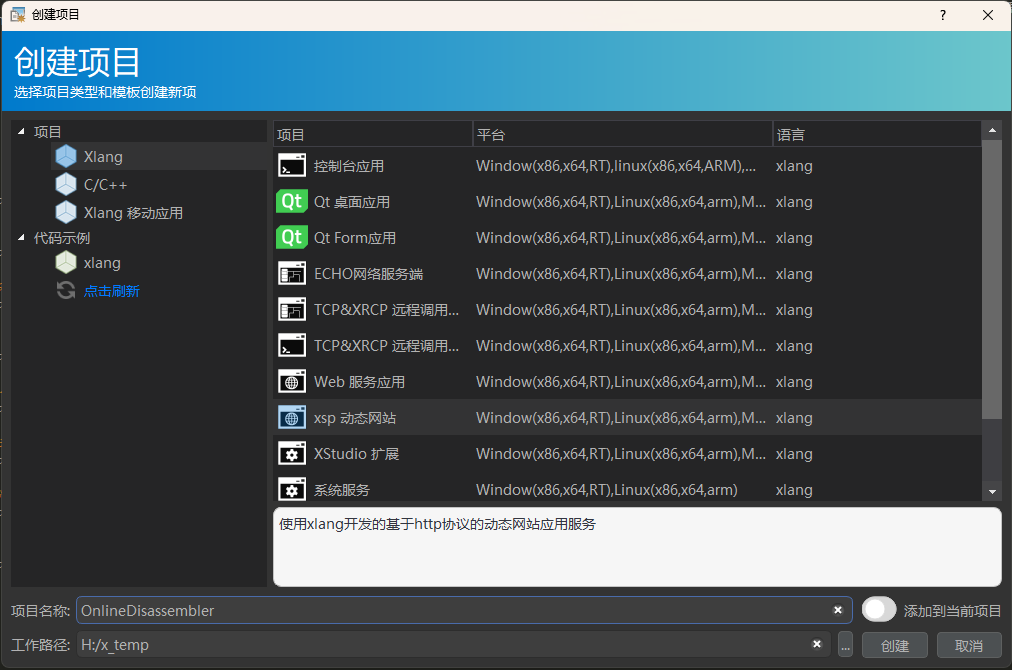Select the xsp 动态网站 template name
Image resolution: width=1012 pixels, height=670 pixels.
(355, 418)
